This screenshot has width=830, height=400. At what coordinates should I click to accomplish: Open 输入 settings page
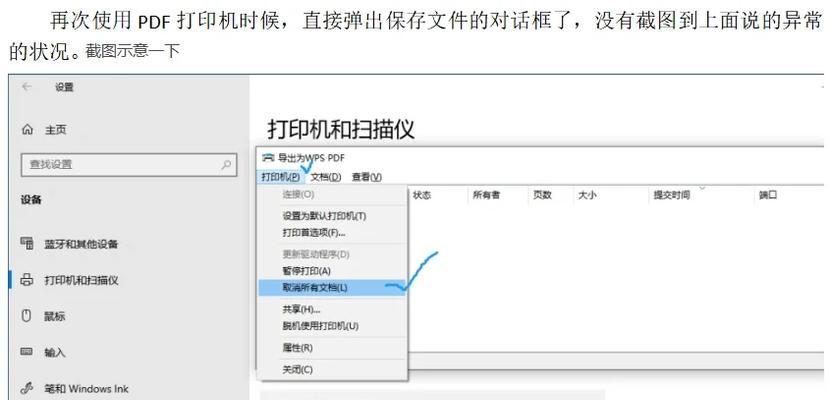(x=55, y=352)
